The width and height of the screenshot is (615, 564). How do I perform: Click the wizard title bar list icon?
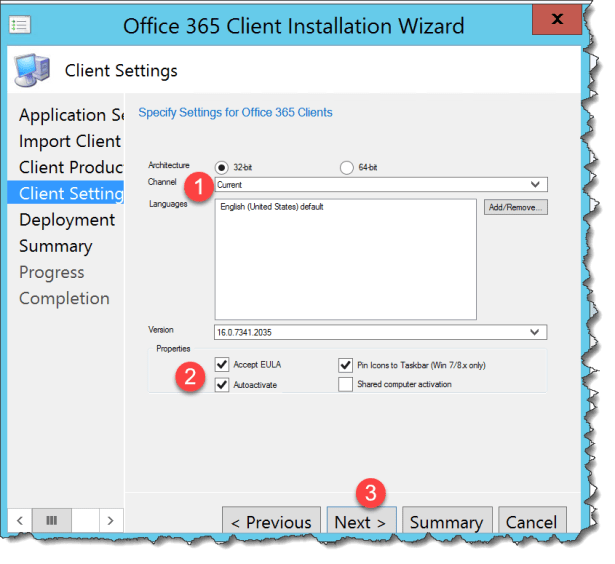[x=20, y=25]
